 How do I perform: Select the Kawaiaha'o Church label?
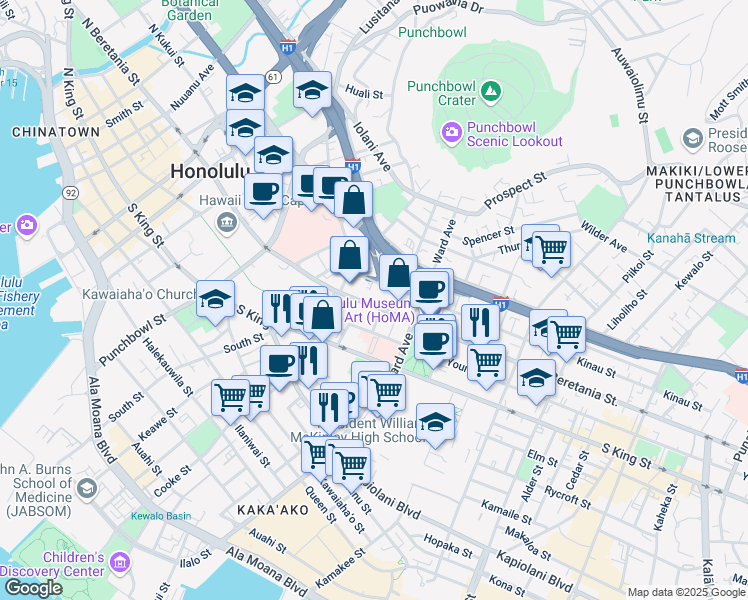pyautogui.click(x=139, y=294)
